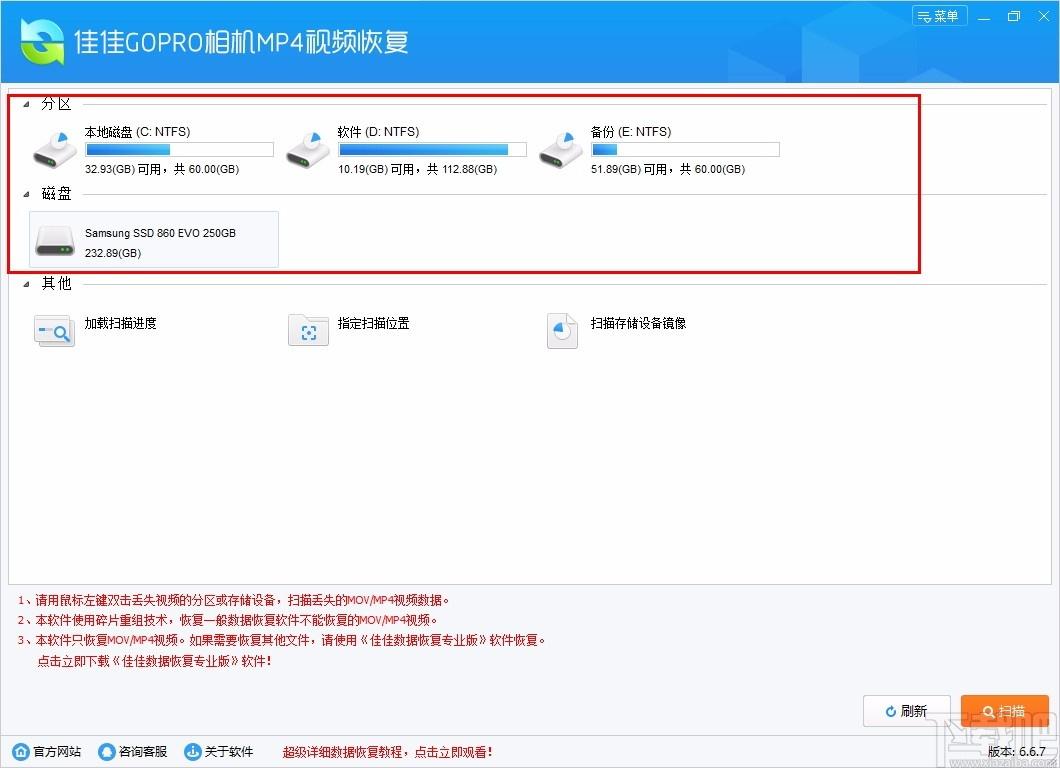1060x768 pixels.
Task: Click the D: drive usage bar
Action: 432,149
